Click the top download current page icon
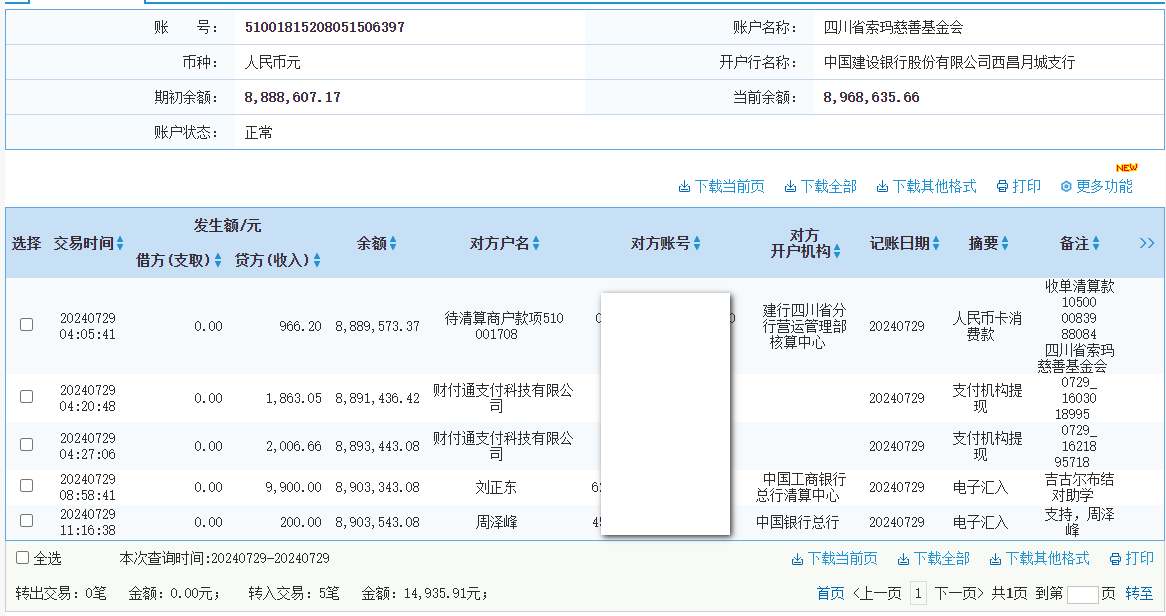The width and height of the screenshot is (1166, 616). point(684,187)
